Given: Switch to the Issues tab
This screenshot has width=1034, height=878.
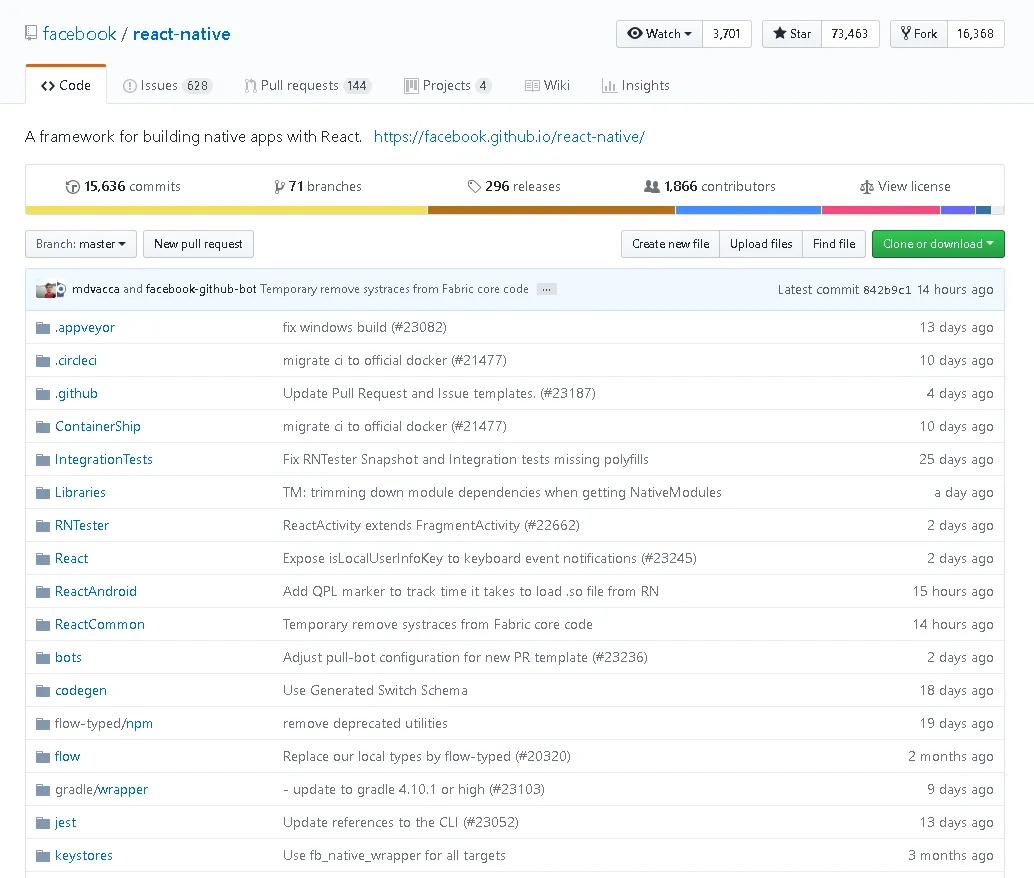Looking at the screenshot, I should pyautogui.click(x=167, y=86).
